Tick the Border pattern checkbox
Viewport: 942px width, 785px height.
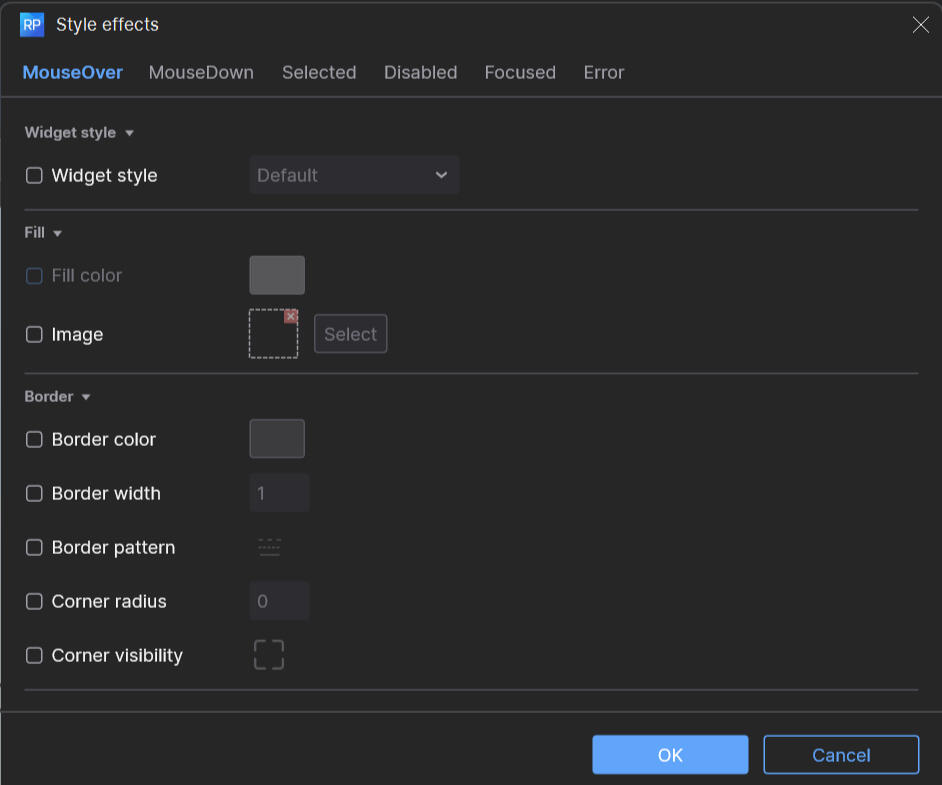[34, 548]
